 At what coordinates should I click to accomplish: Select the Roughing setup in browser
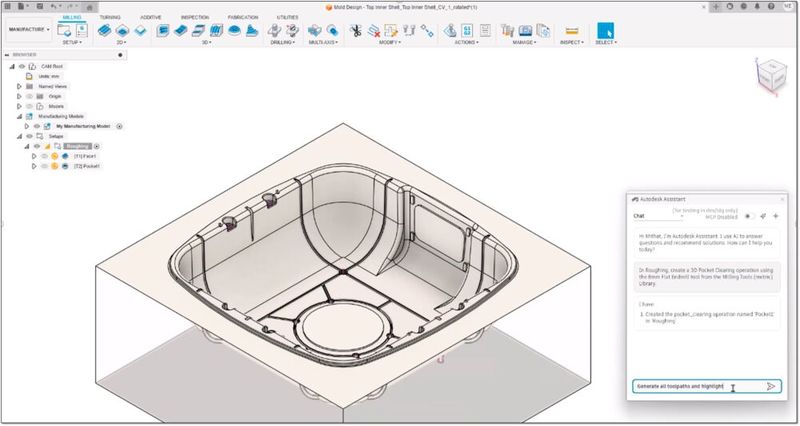point(77,146)
